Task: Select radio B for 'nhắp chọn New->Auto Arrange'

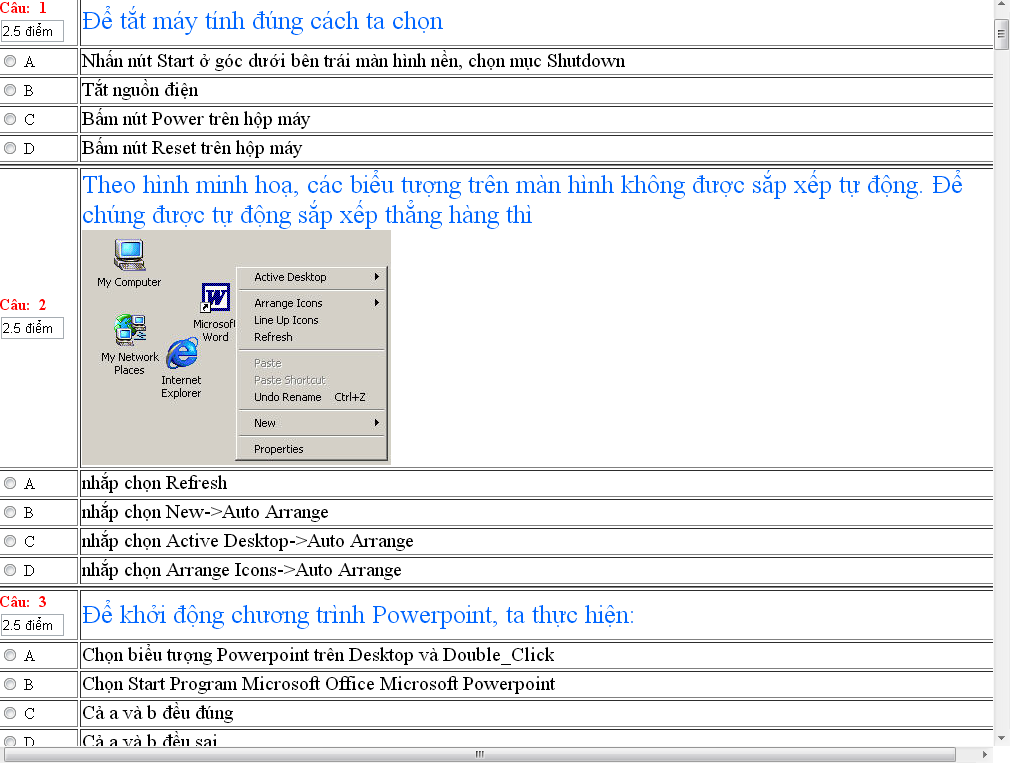Action: tap(10, 512)
